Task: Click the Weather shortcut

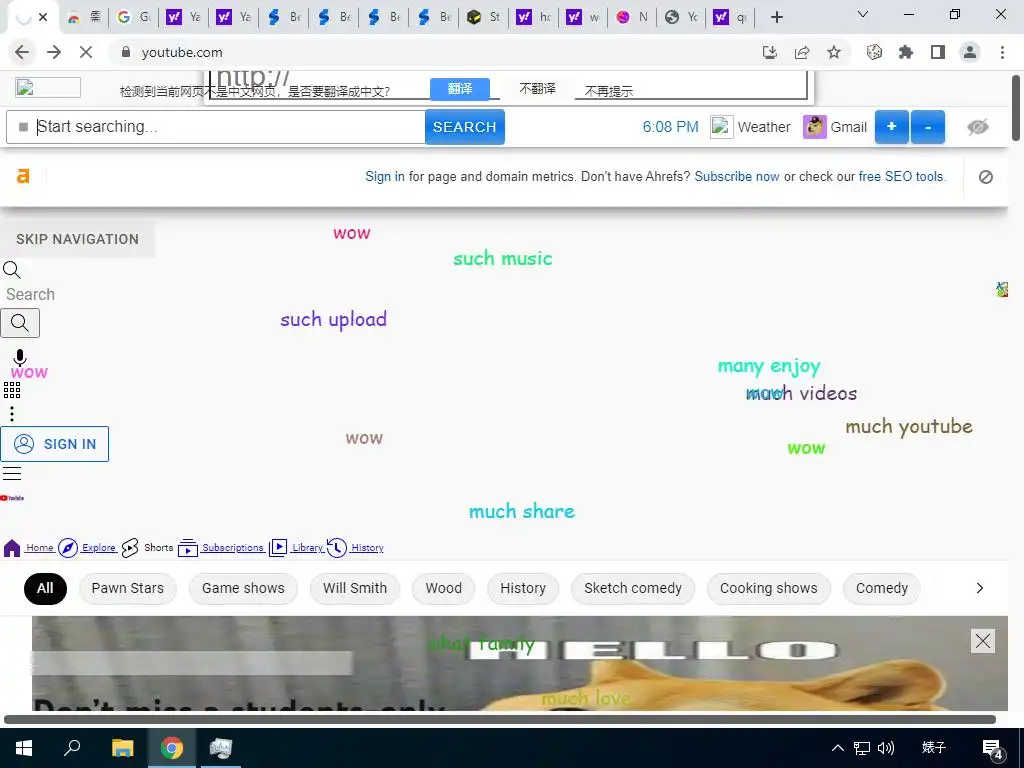Action: tap(751, 127)
